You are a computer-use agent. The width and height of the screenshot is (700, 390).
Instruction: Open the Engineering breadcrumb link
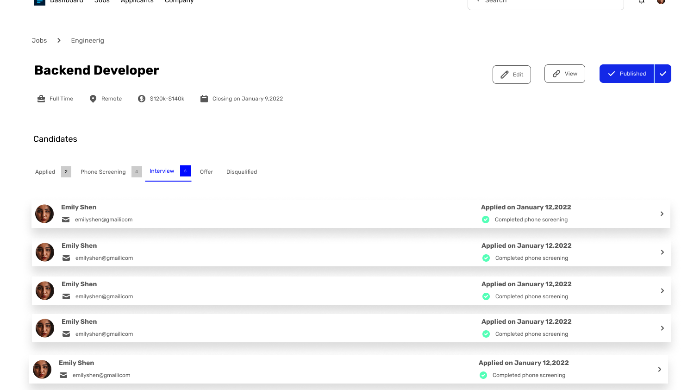(88, 41)
